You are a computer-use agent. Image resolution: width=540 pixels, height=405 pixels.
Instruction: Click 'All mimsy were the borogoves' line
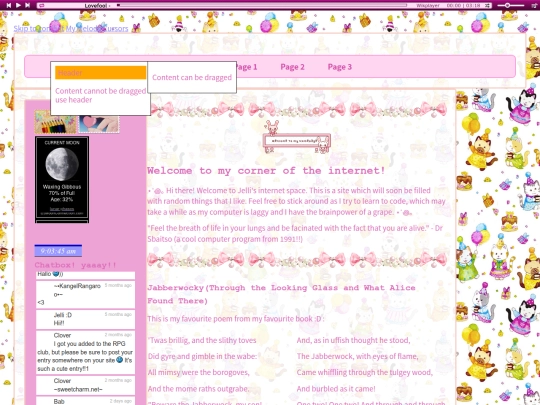[198, 373]
